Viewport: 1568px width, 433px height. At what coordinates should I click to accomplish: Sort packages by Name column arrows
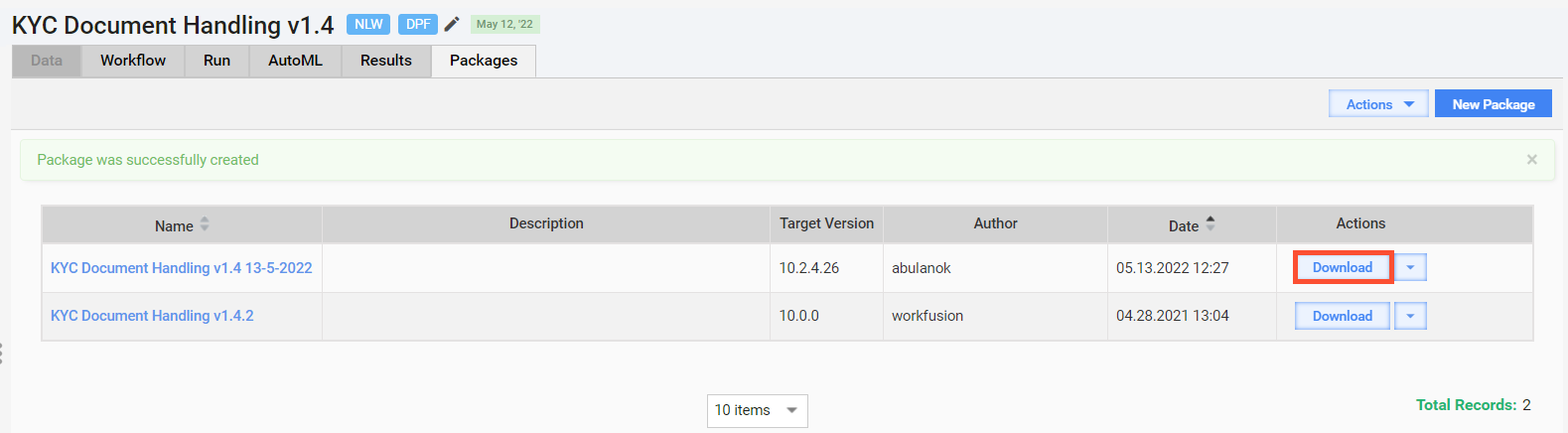(x=205, y=224)
